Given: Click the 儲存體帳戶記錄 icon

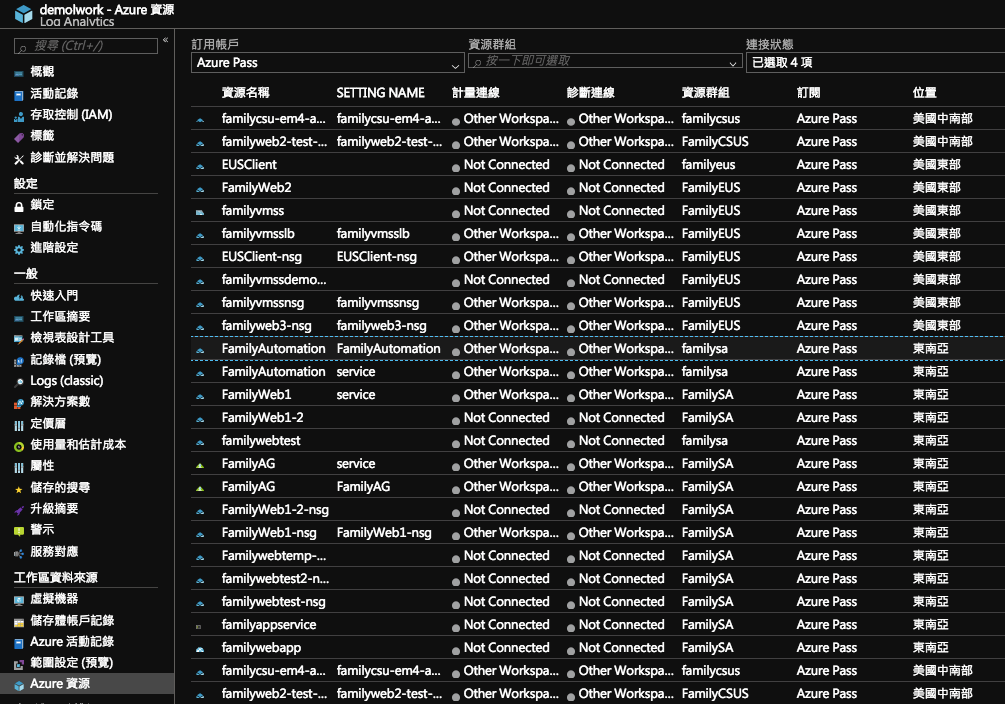Looking at the screenshot, I should click(x=19, y=622).
